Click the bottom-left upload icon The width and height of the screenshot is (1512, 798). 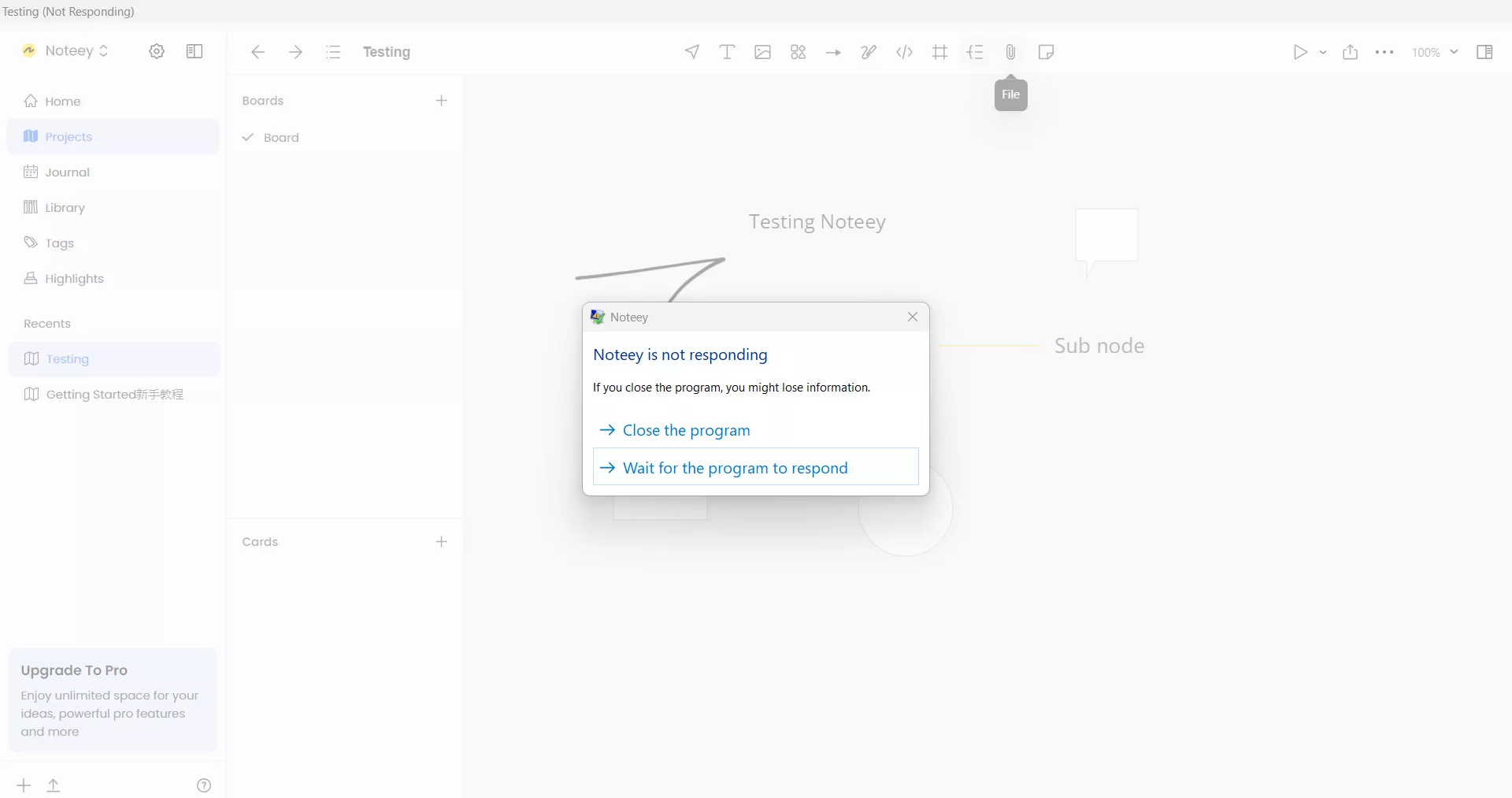[53, 785]
